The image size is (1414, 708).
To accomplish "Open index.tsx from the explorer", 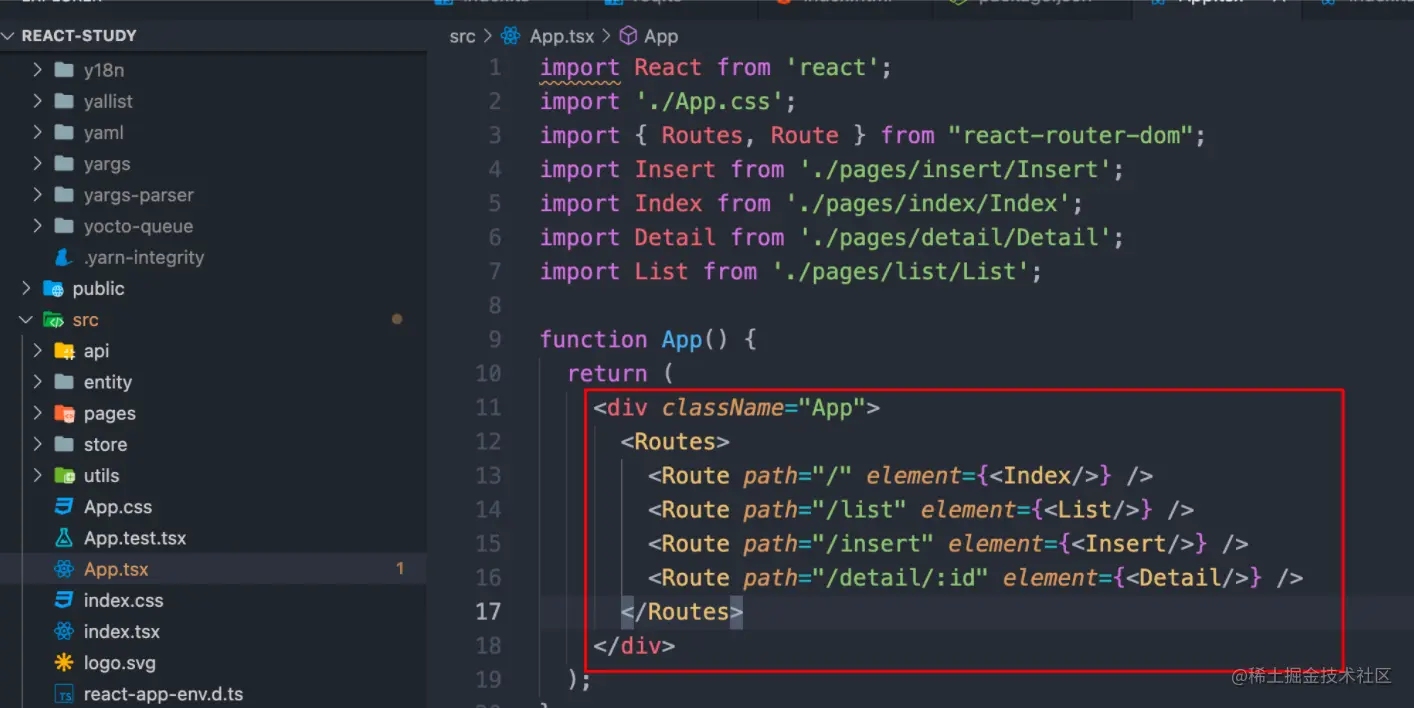I will tap(121, 631).
